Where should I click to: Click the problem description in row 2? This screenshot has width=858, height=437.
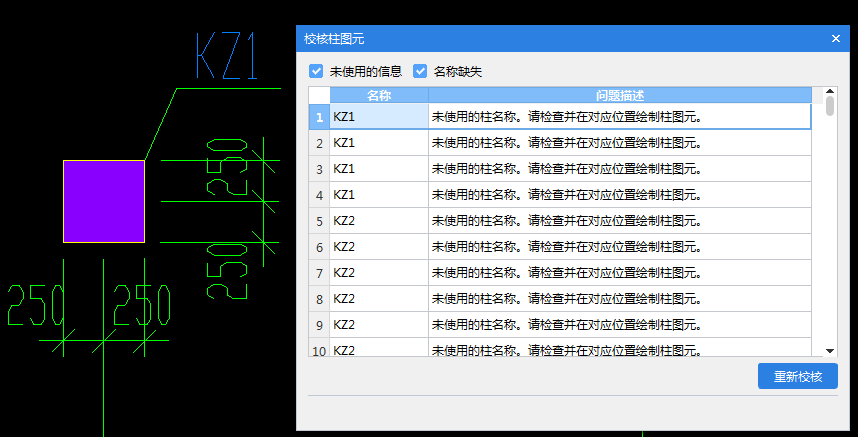pyautogui.click(x=620, y=143)
